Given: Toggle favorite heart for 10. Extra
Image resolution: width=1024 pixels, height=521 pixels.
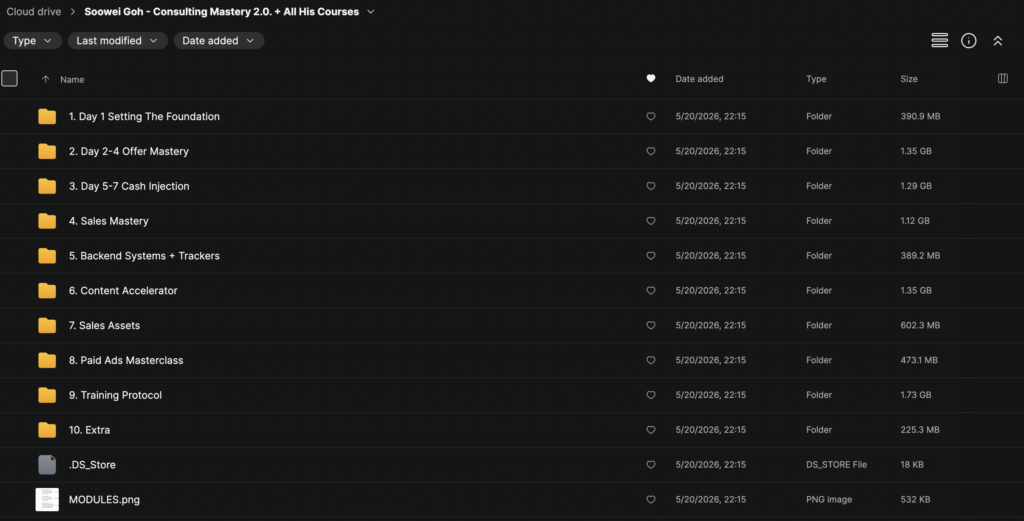Looking at the screenshot, I should pos(650,430).
